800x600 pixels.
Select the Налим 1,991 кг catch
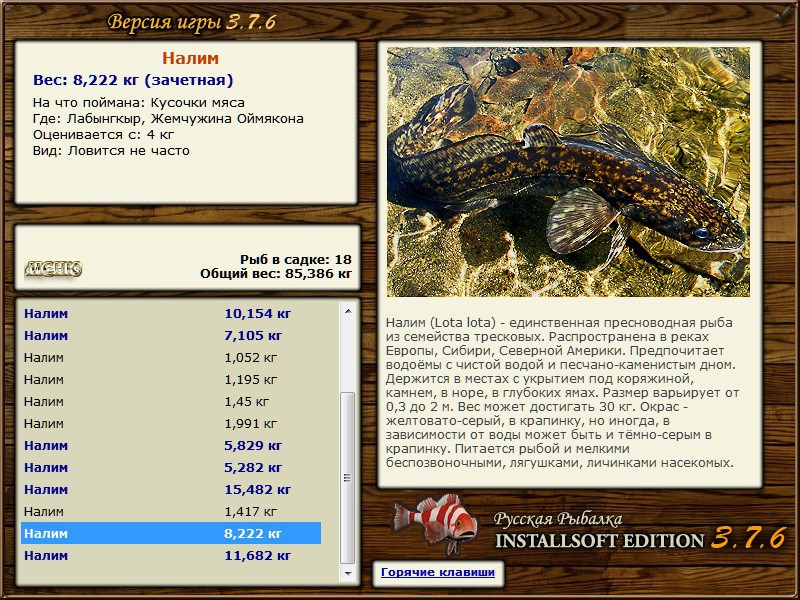click(170, 424)
